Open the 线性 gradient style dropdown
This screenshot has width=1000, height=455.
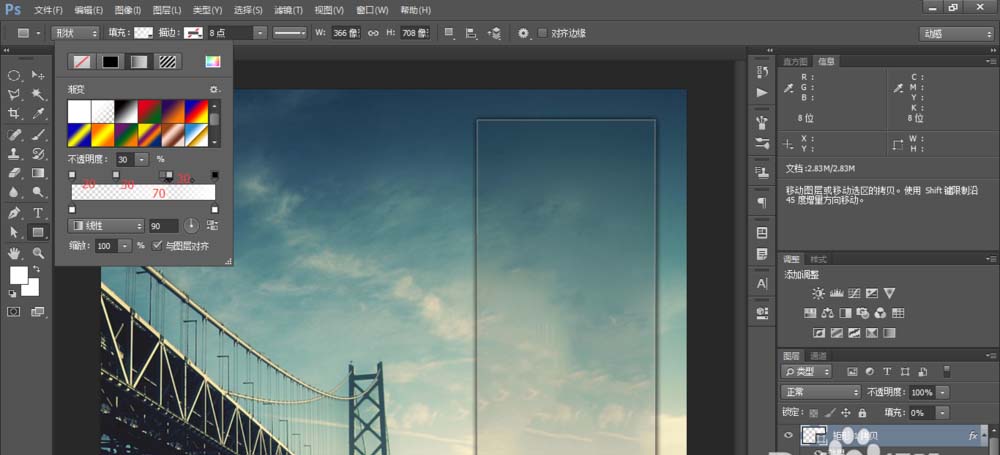107,226
